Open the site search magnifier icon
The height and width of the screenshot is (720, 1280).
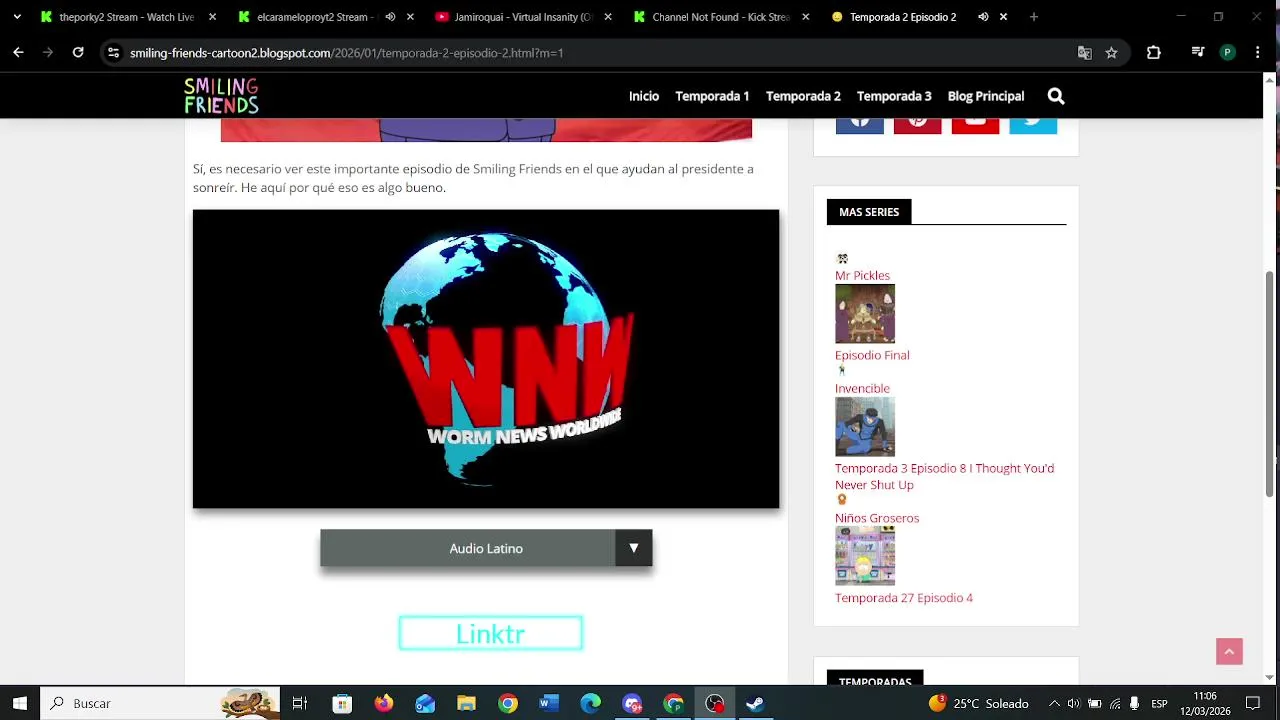click(x=1056, y=96)
